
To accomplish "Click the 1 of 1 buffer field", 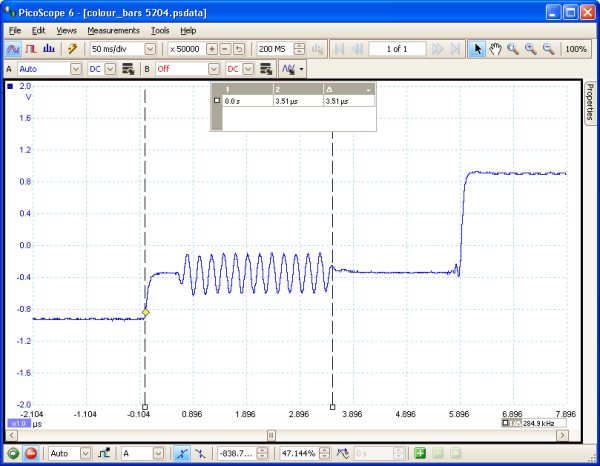I will 397,49.
